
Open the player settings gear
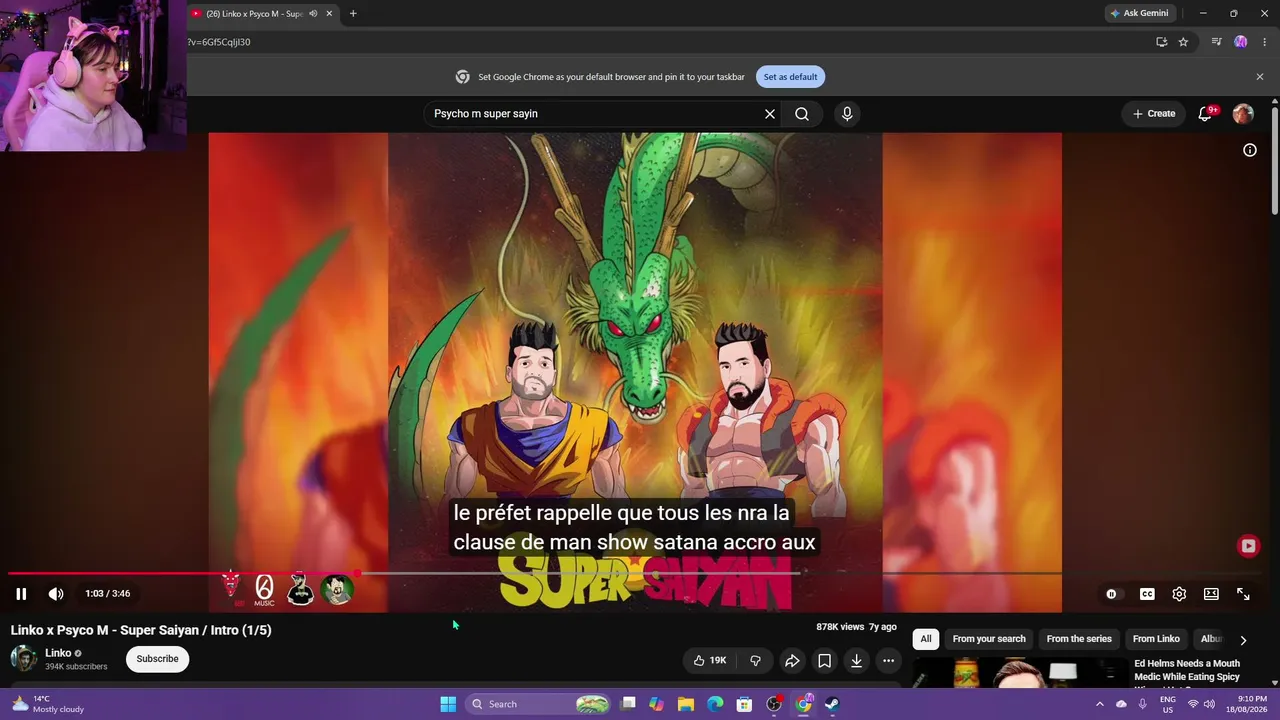(1179, 594)
